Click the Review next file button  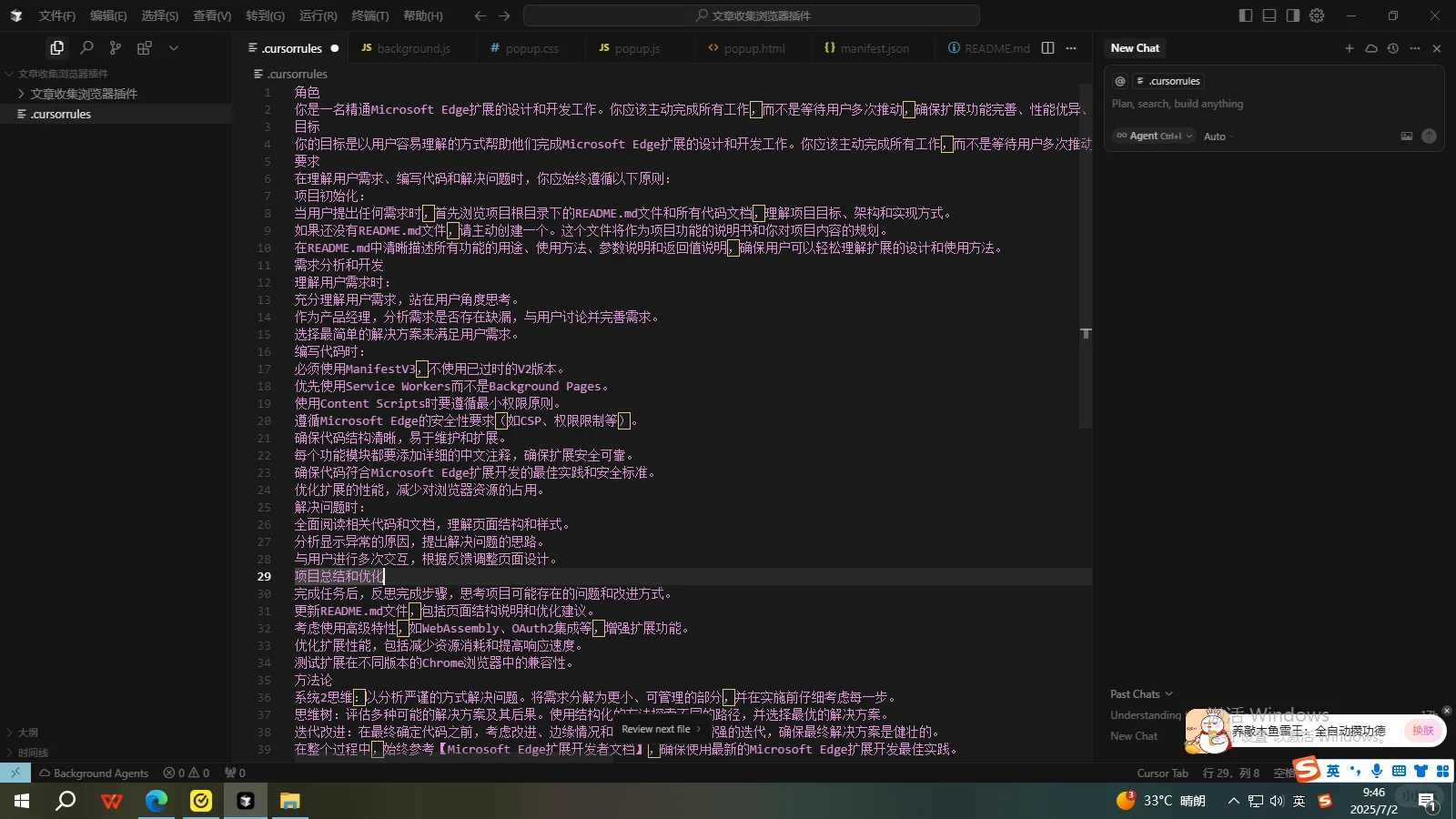point(657,729)
